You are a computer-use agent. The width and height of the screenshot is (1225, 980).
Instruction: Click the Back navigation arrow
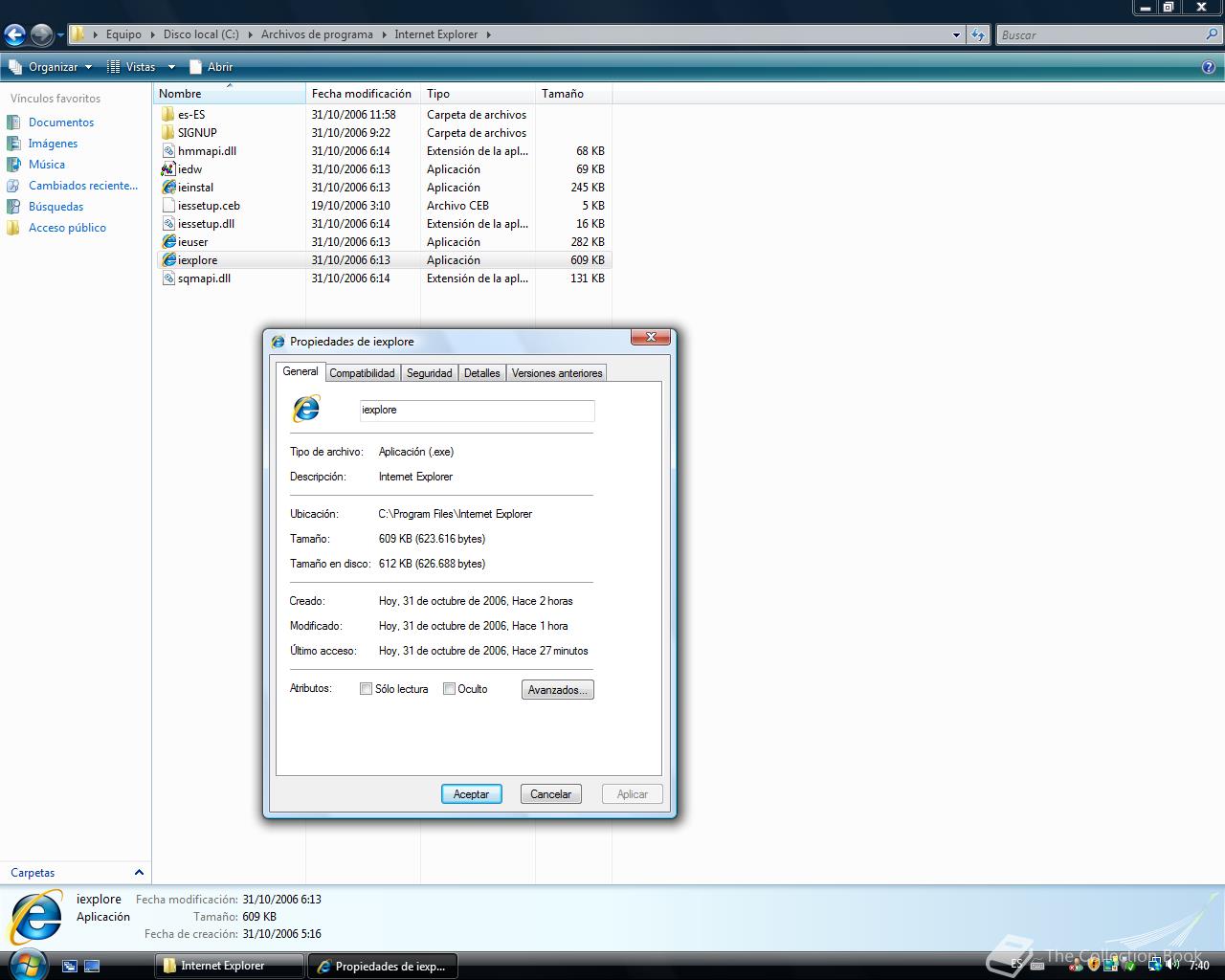coord(14,35)
